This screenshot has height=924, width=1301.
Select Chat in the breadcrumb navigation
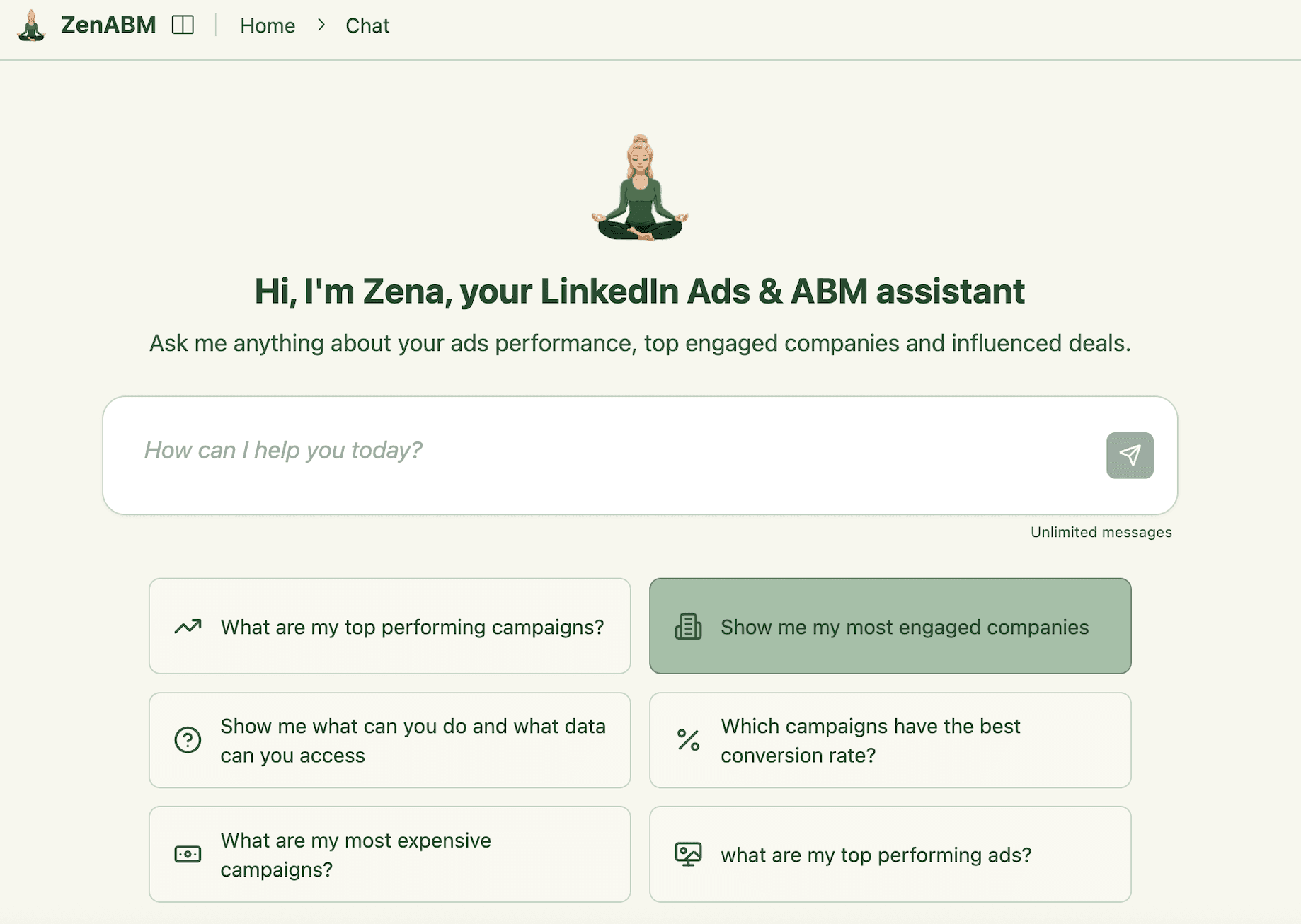(x=367, y=25)
